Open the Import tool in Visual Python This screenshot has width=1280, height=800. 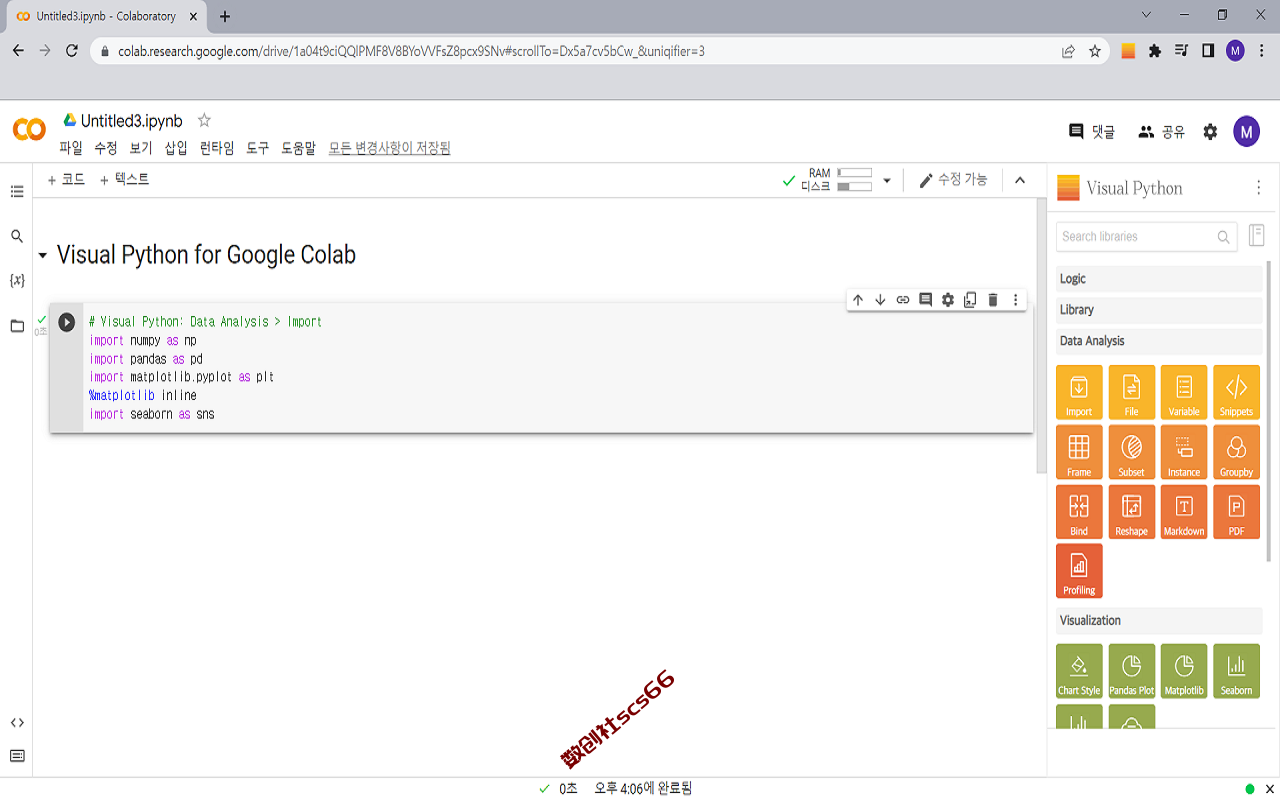pyautogui.click(x=1079, y=392)
